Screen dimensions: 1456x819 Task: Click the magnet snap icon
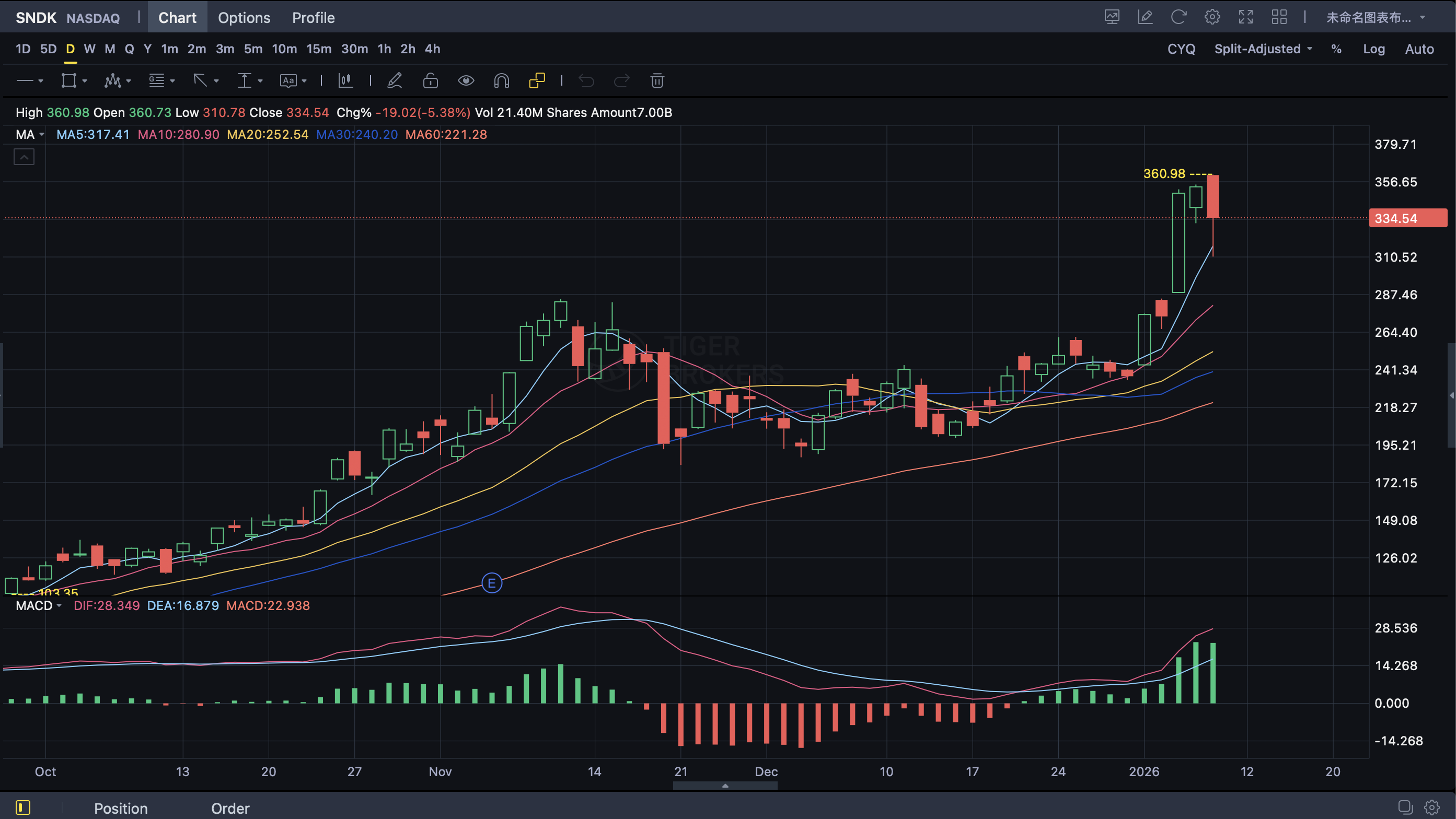tap(501, 81)
